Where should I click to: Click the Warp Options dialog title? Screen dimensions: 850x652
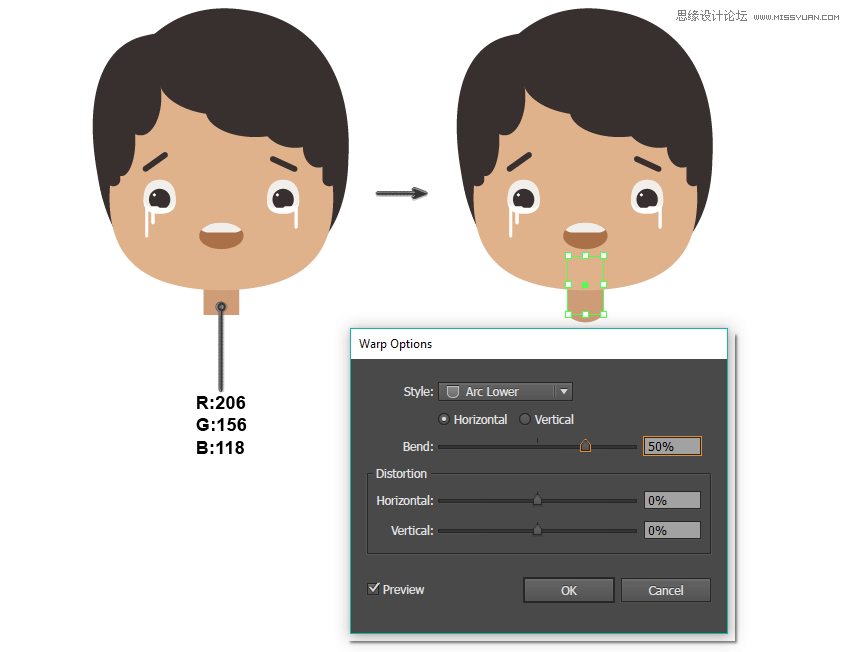[395, 344]
